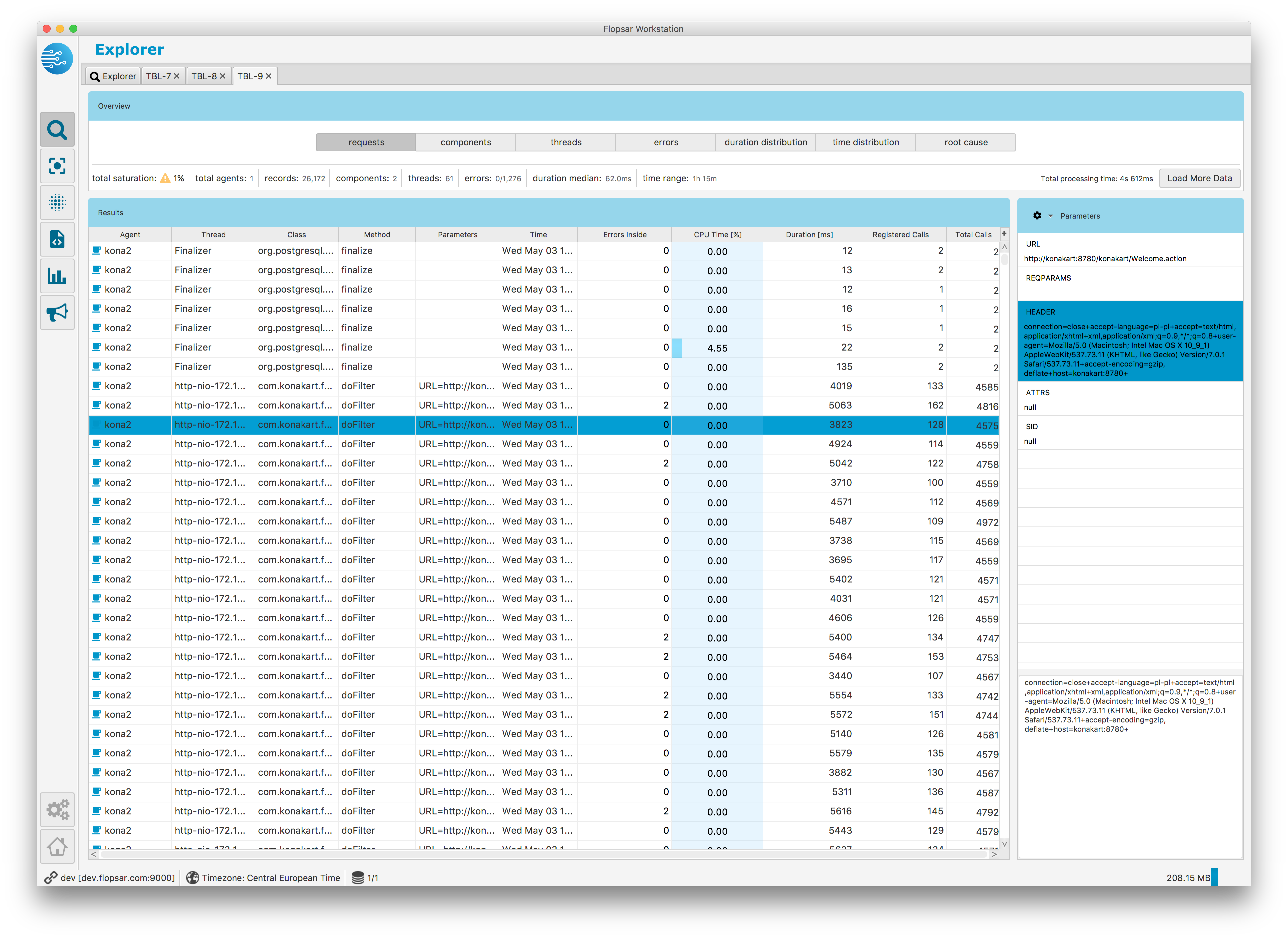This screenshot has width=1288, height=939.
Task: Click the blue memory usage indicator bar
Action: 1215,877
